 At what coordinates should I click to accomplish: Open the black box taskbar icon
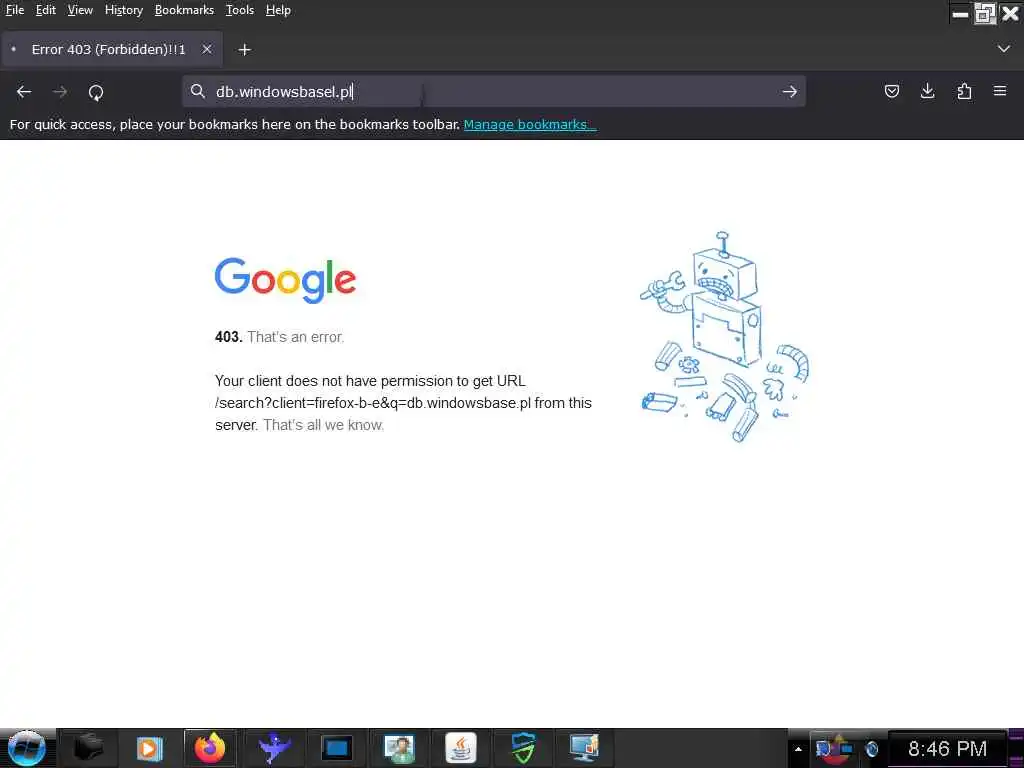(88, 748)
